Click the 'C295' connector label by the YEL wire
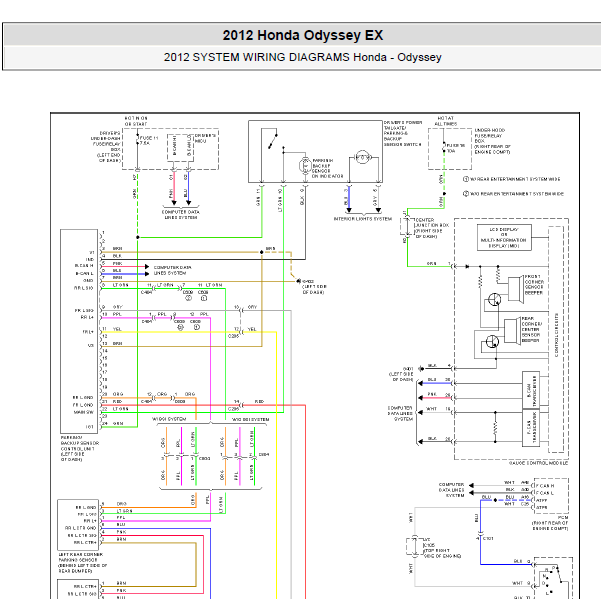 233,336
